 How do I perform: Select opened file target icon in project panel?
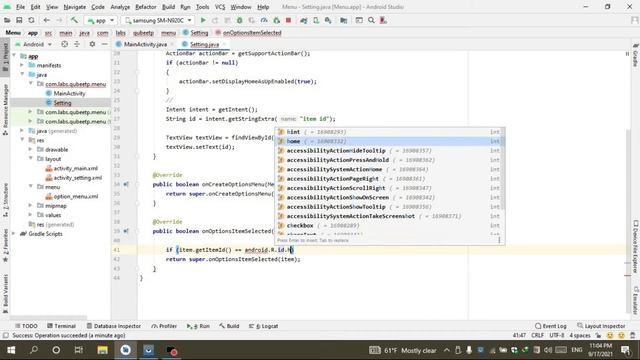point(64,44)
